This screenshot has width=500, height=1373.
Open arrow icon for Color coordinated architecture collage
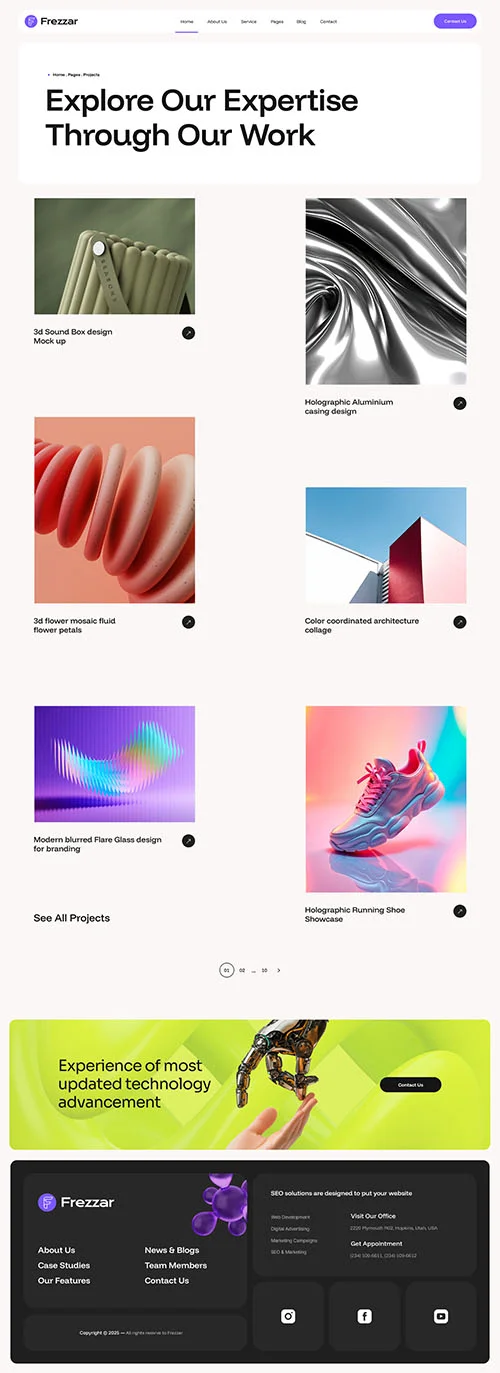pos(460,622)
